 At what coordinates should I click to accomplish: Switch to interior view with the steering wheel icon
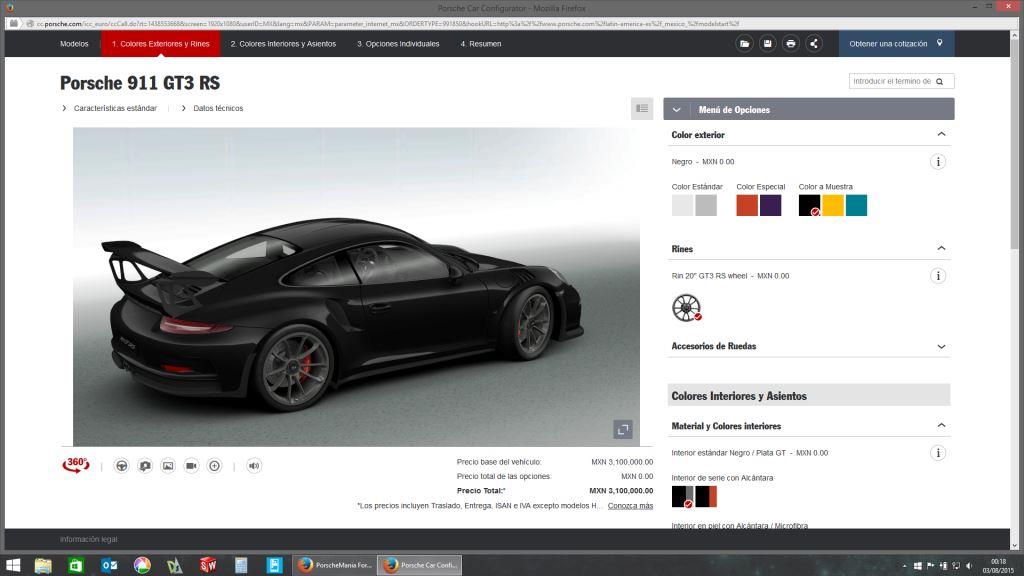pyautogui.click(x=121, y=466)
